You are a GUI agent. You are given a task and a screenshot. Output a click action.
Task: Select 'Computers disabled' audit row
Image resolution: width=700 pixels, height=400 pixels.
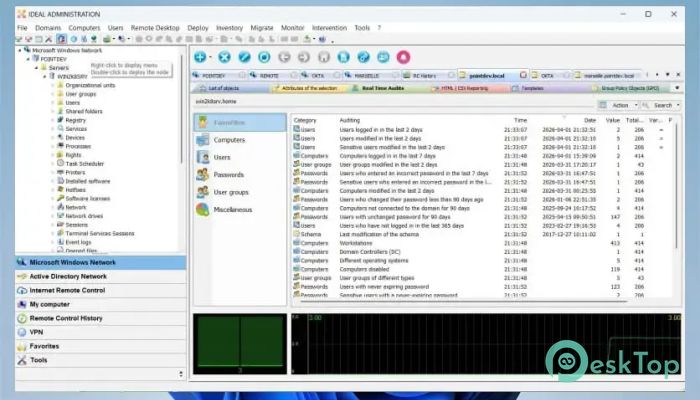pos(482,269)
